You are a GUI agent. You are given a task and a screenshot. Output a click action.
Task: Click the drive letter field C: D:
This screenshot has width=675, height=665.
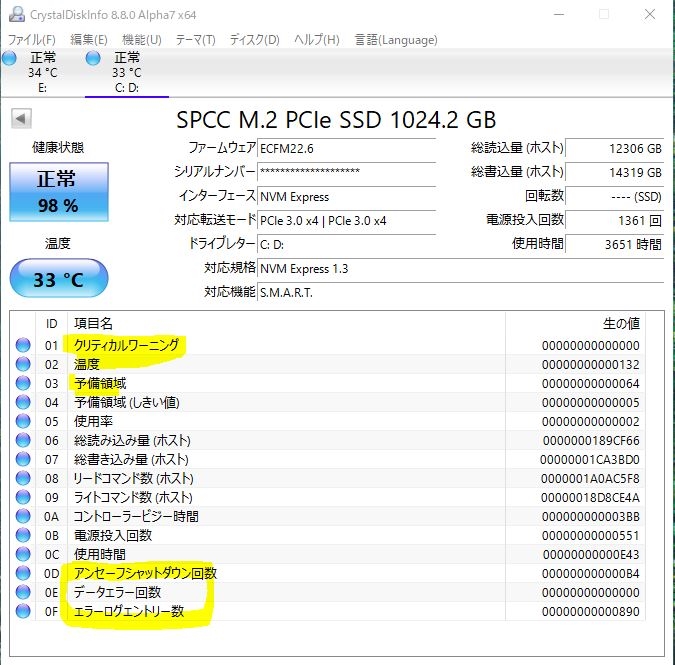click(347, 244)
